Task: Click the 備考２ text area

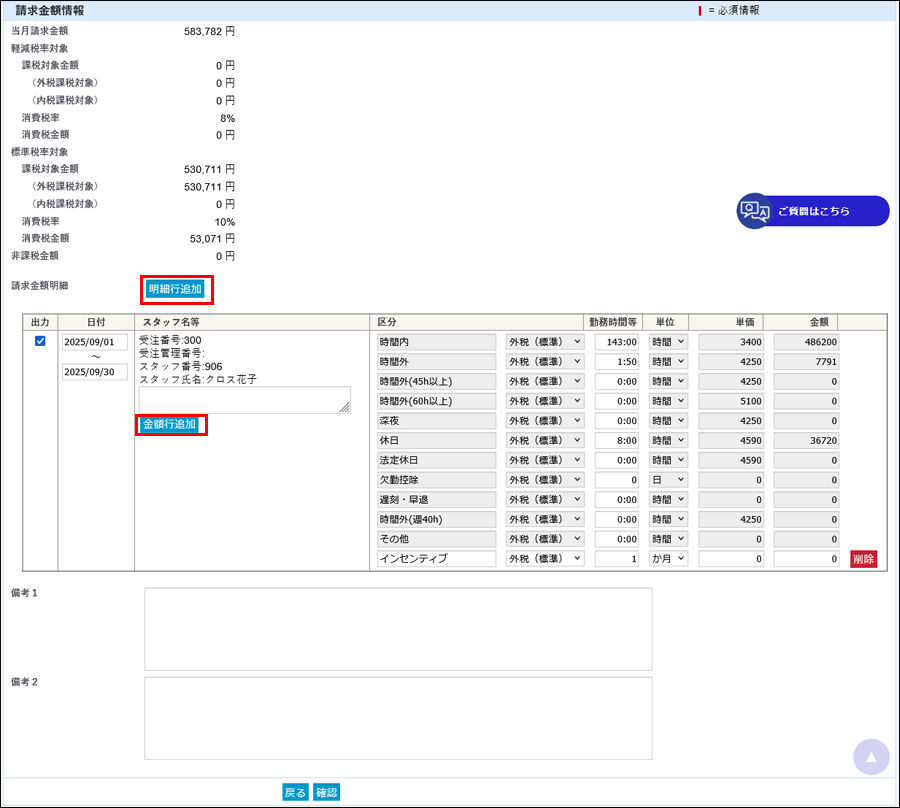Action: click(398, 718)
